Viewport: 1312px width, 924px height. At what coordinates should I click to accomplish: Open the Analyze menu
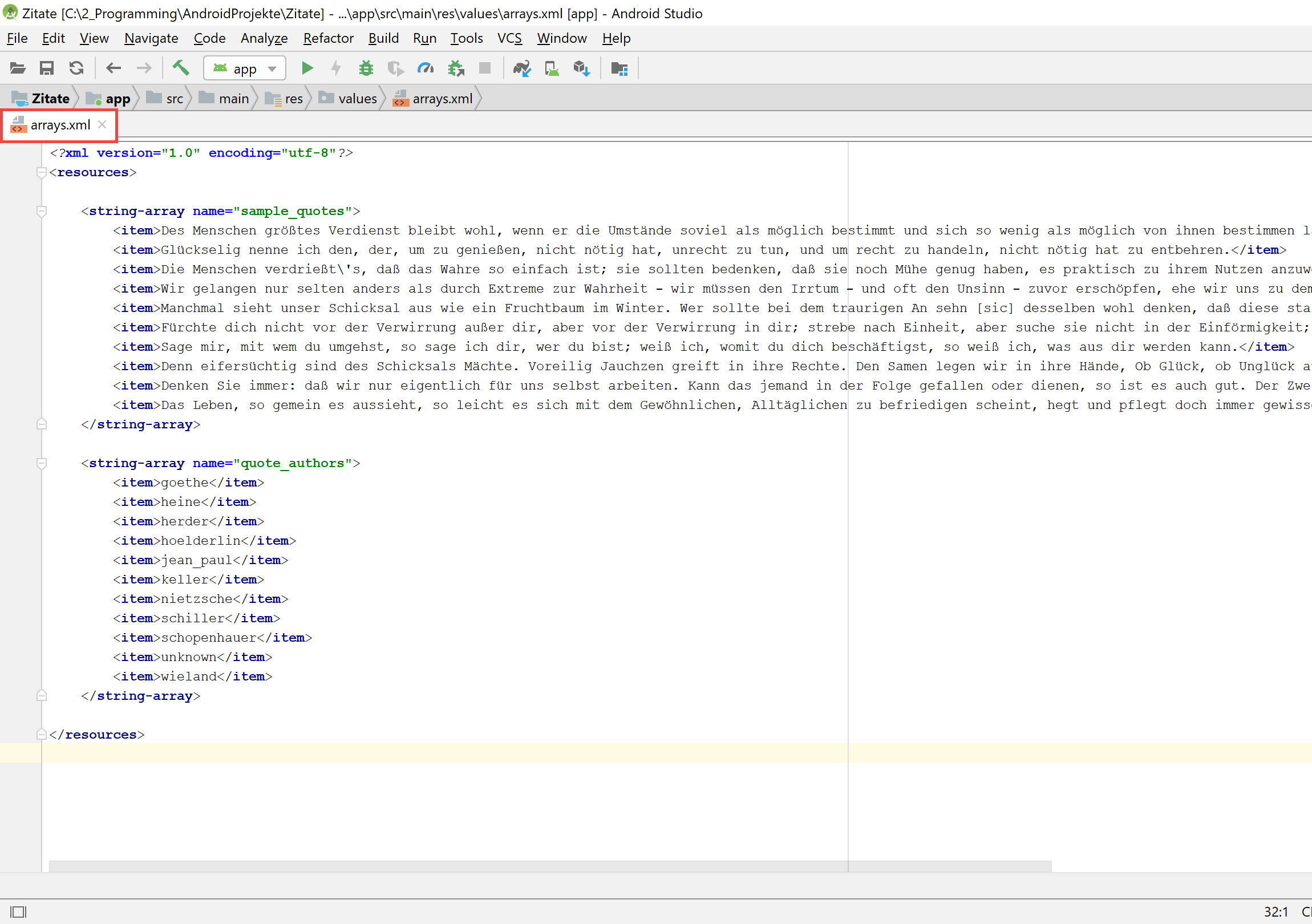tap(264, 38)
